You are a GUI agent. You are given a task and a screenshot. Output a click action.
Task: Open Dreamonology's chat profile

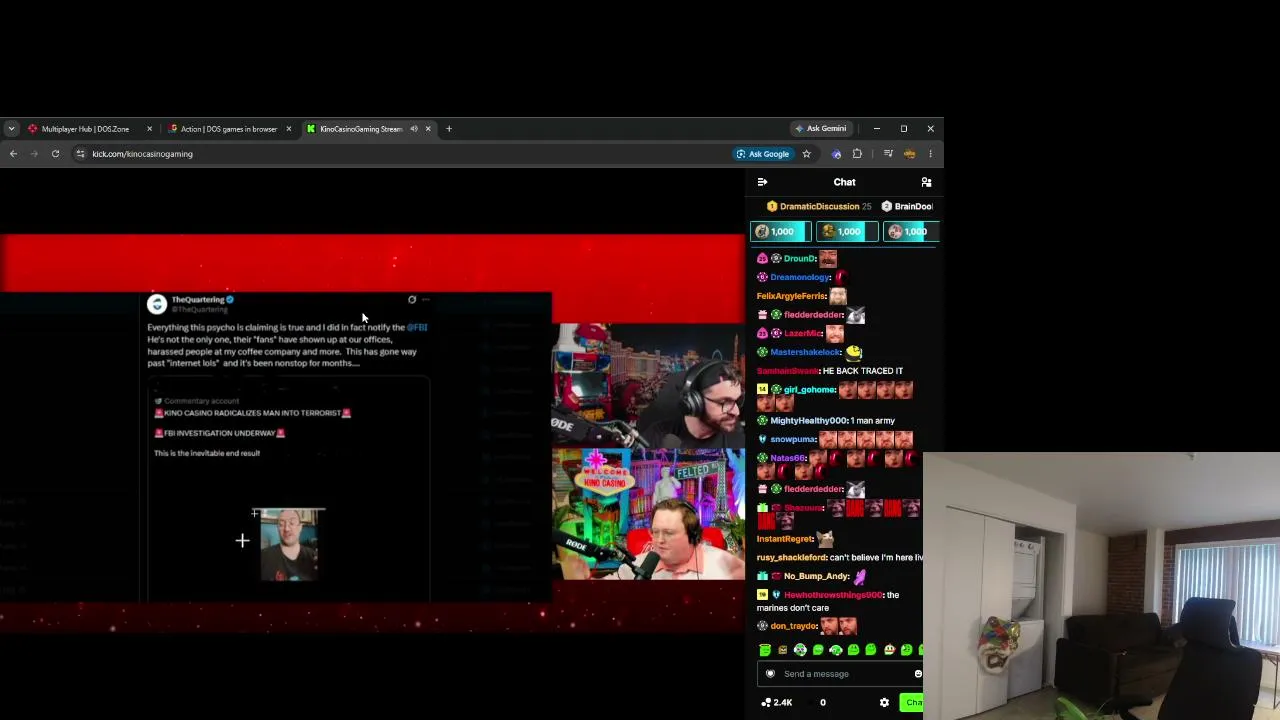pyautogui.click(x=800, y=277)
